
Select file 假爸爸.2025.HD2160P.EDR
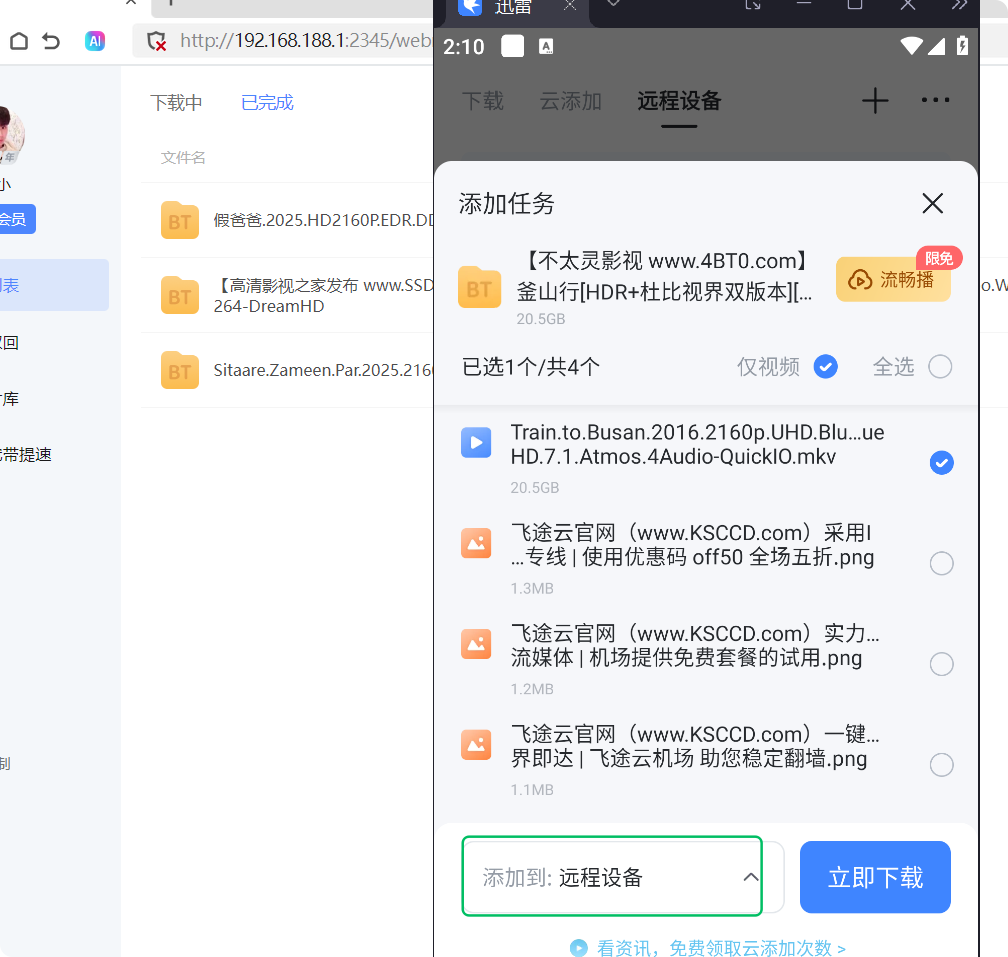[323, 220]
